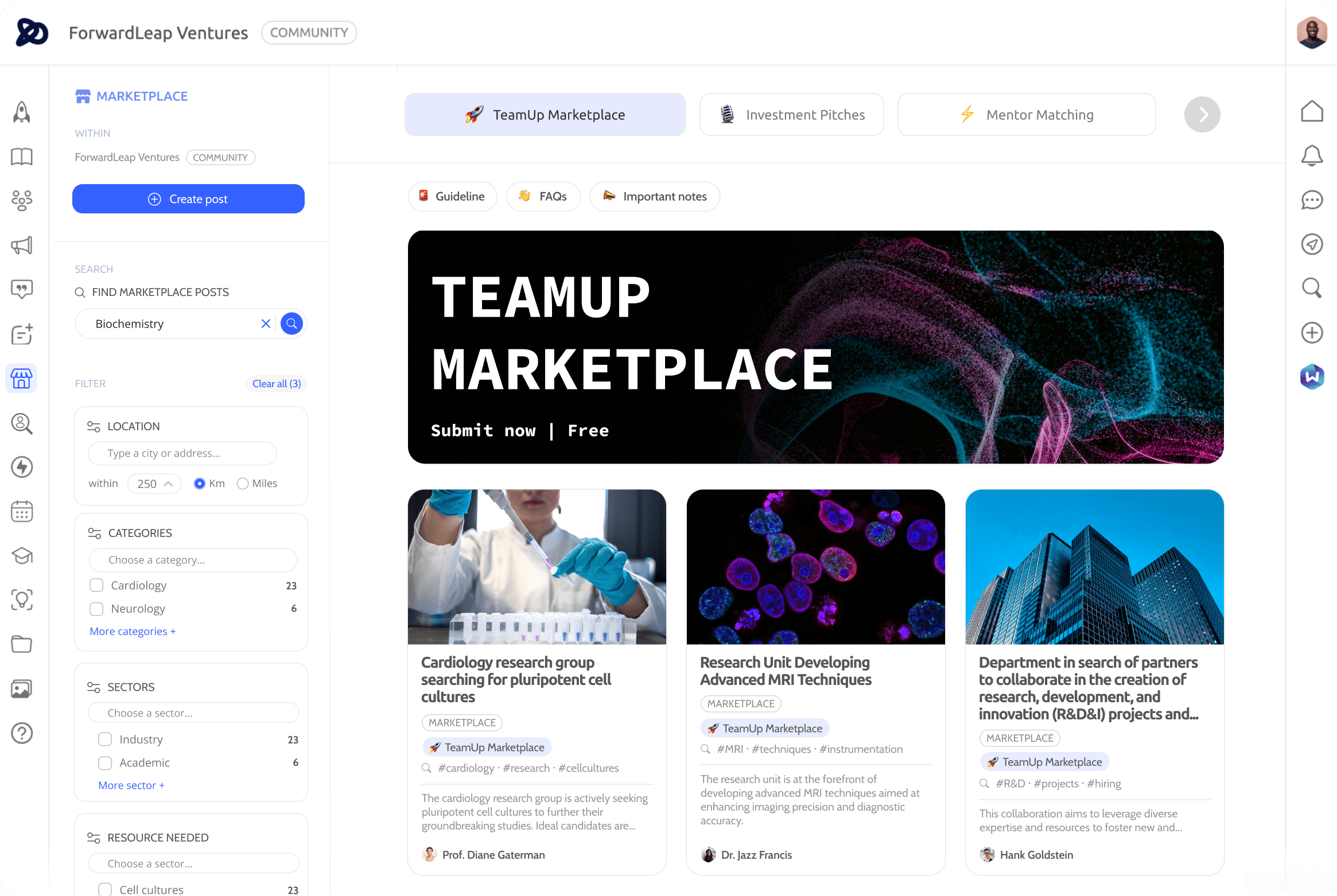Open the graduation cap icon in left sidebar

click(x=22, y=555)
